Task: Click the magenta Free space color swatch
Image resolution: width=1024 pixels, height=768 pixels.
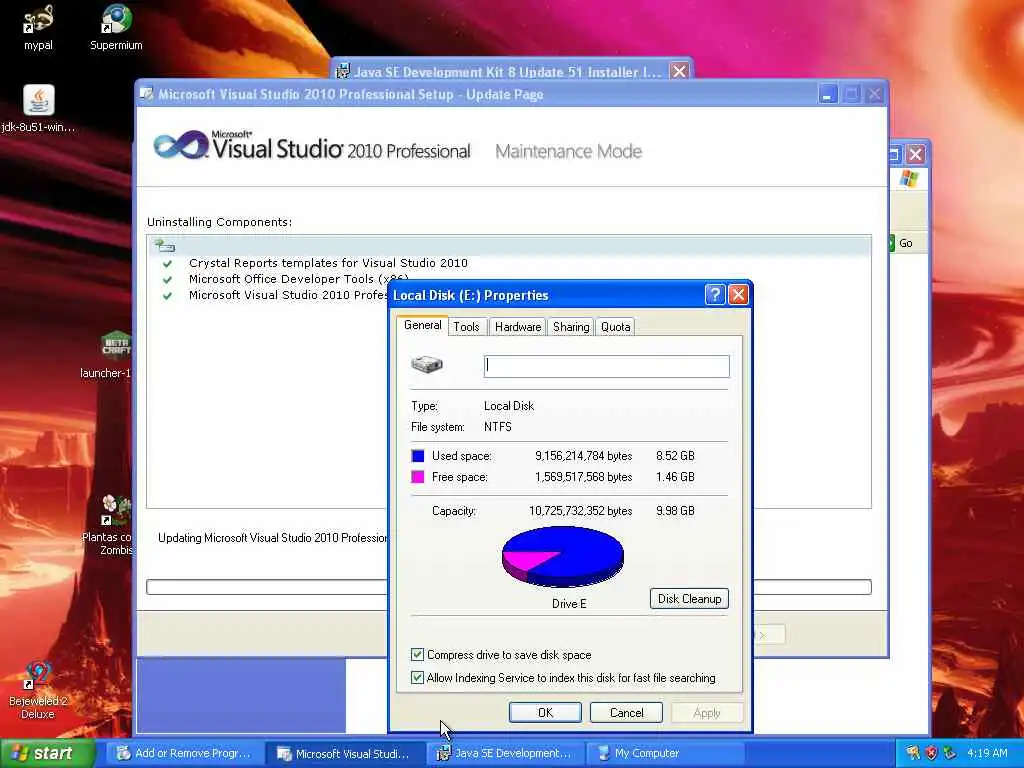Action: click(418, 477)
